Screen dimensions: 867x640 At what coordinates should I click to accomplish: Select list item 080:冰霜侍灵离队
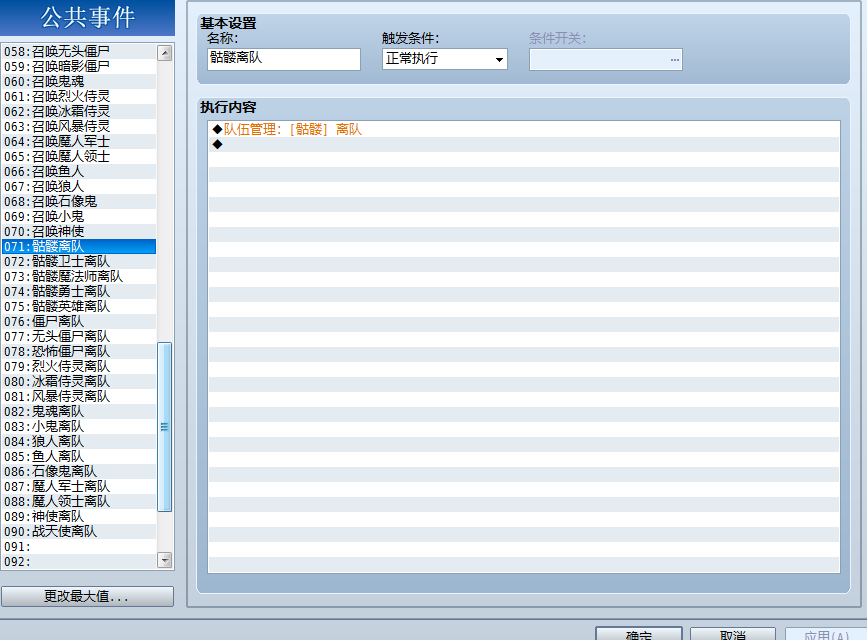coord(79,381)
